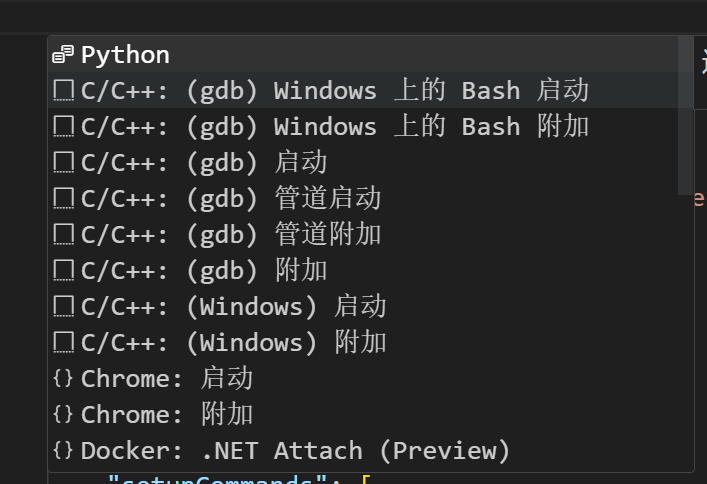Click the Python snippet icon
Viewport: 707px width, 484px height.
click(x=63, y=55)
